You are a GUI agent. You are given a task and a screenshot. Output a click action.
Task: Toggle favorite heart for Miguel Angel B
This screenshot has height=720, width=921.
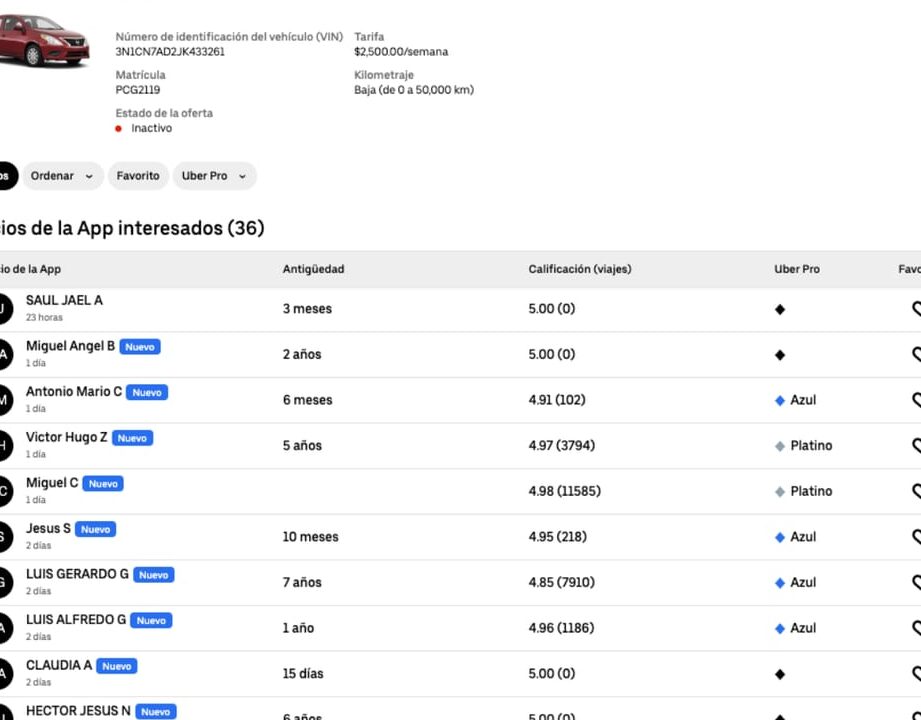(x=915, y=354)
